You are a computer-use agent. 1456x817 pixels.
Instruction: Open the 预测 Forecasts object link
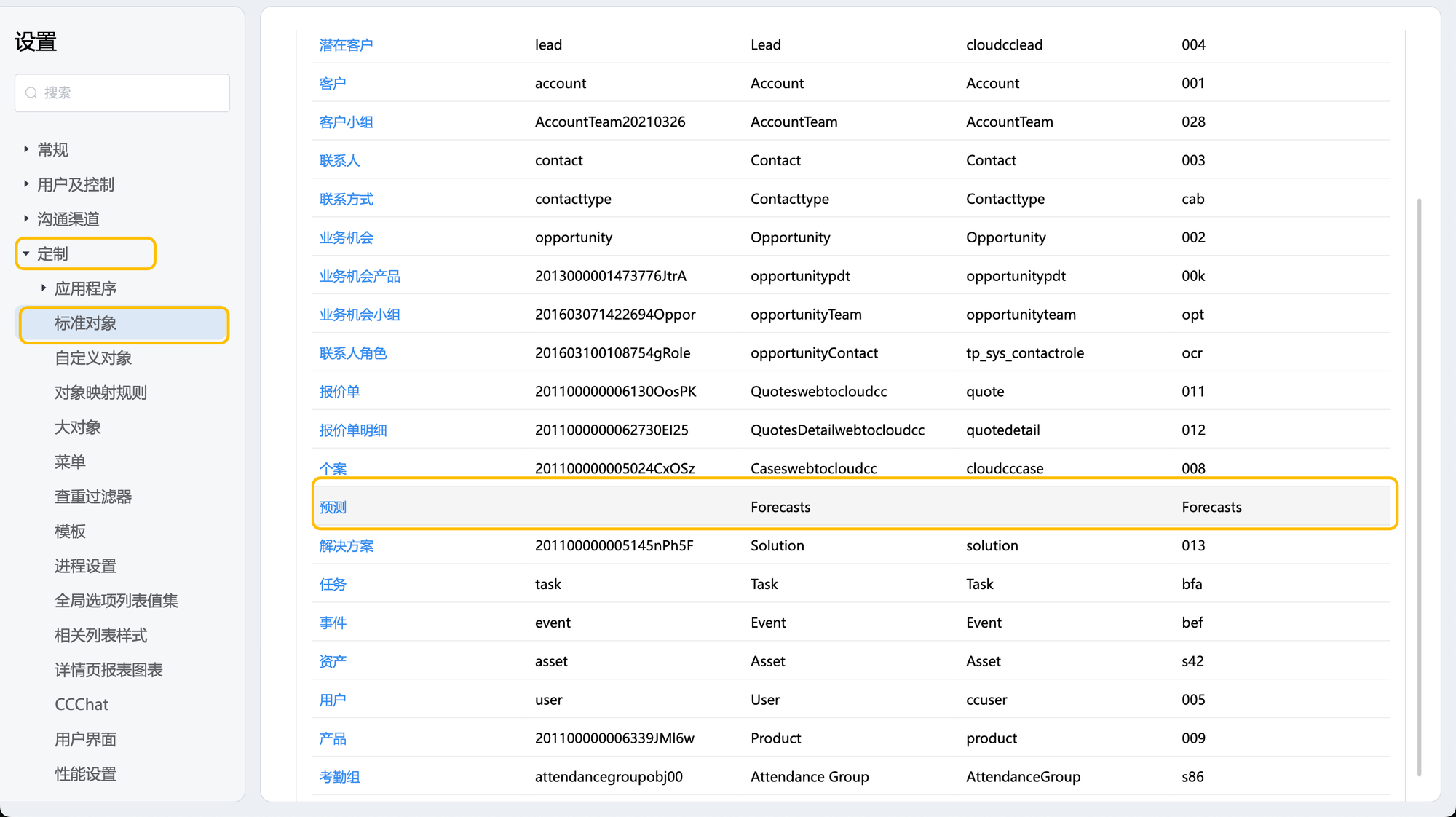tap(333, 508)
